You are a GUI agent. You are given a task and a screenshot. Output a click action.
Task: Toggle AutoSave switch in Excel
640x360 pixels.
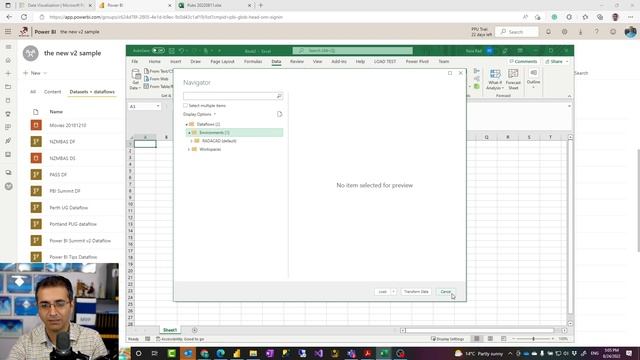(158, 51)
